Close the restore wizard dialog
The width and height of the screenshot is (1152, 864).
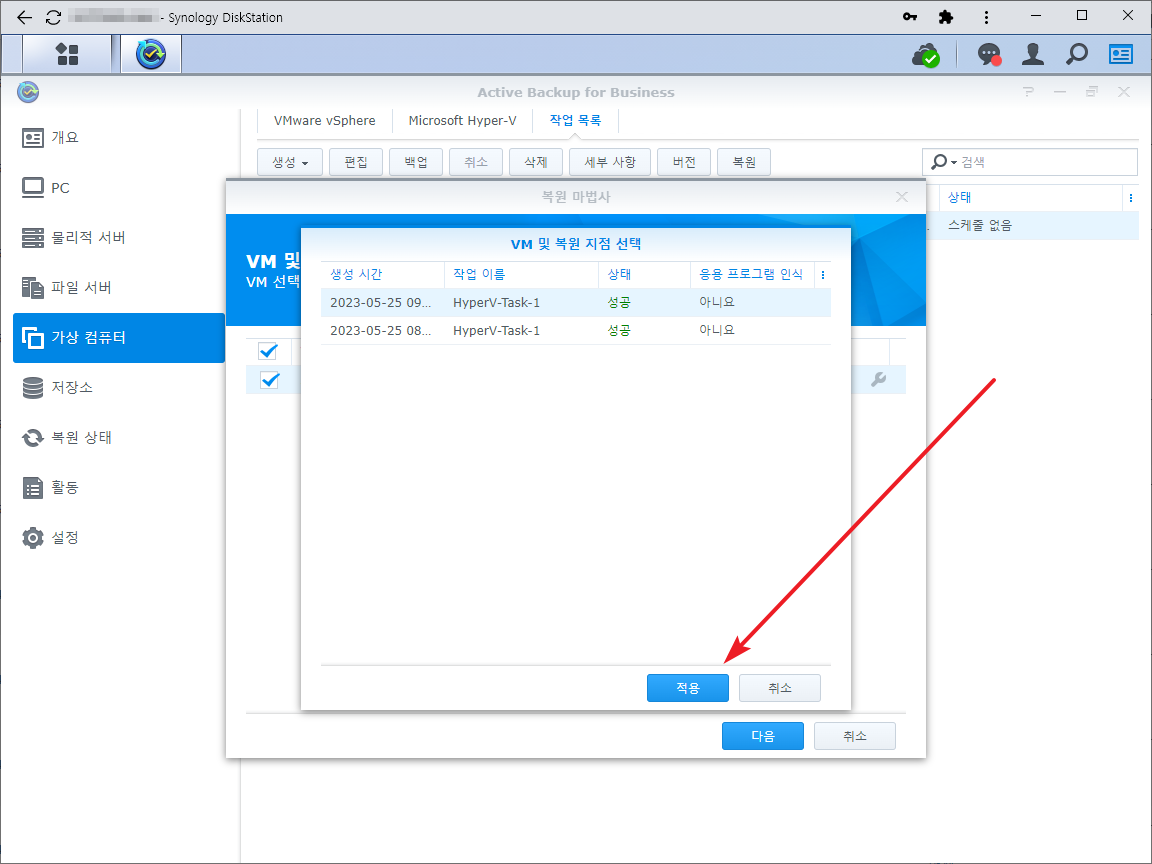[x=901, y=197]
